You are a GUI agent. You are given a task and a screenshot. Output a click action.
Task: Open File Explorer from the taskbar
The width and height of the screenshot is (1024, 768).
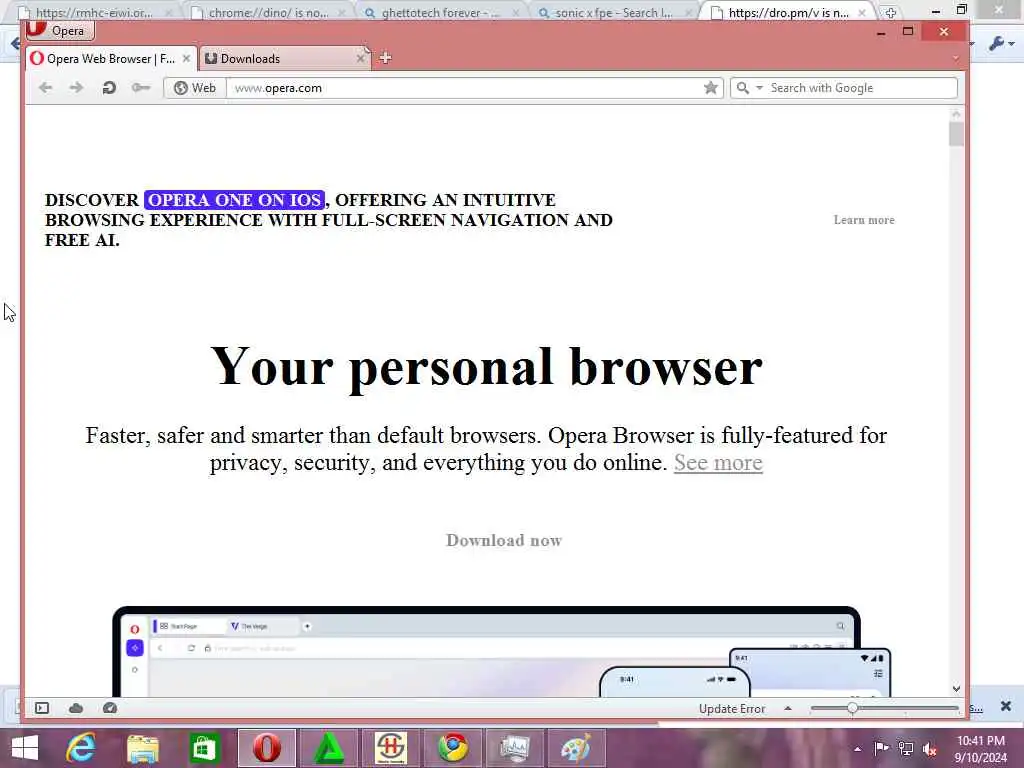click(x=143, y=748)
